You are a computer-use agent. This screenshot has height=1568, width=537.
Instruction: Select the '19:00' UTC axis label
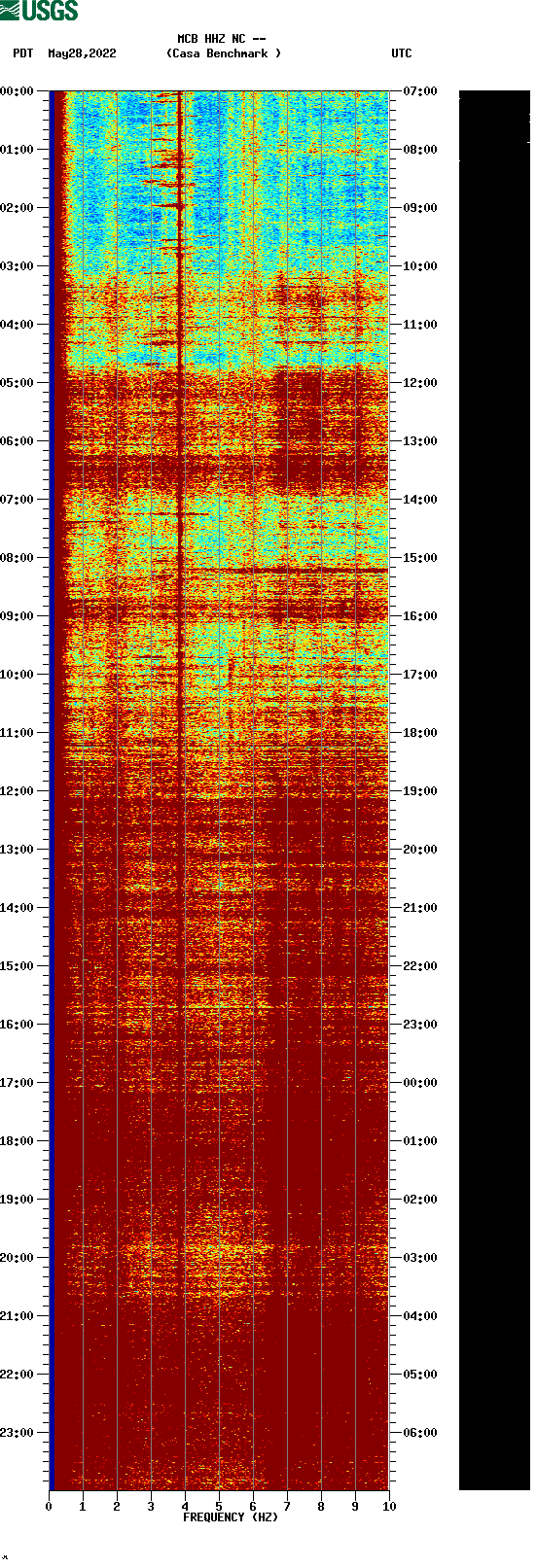click(x=420, y=791)
